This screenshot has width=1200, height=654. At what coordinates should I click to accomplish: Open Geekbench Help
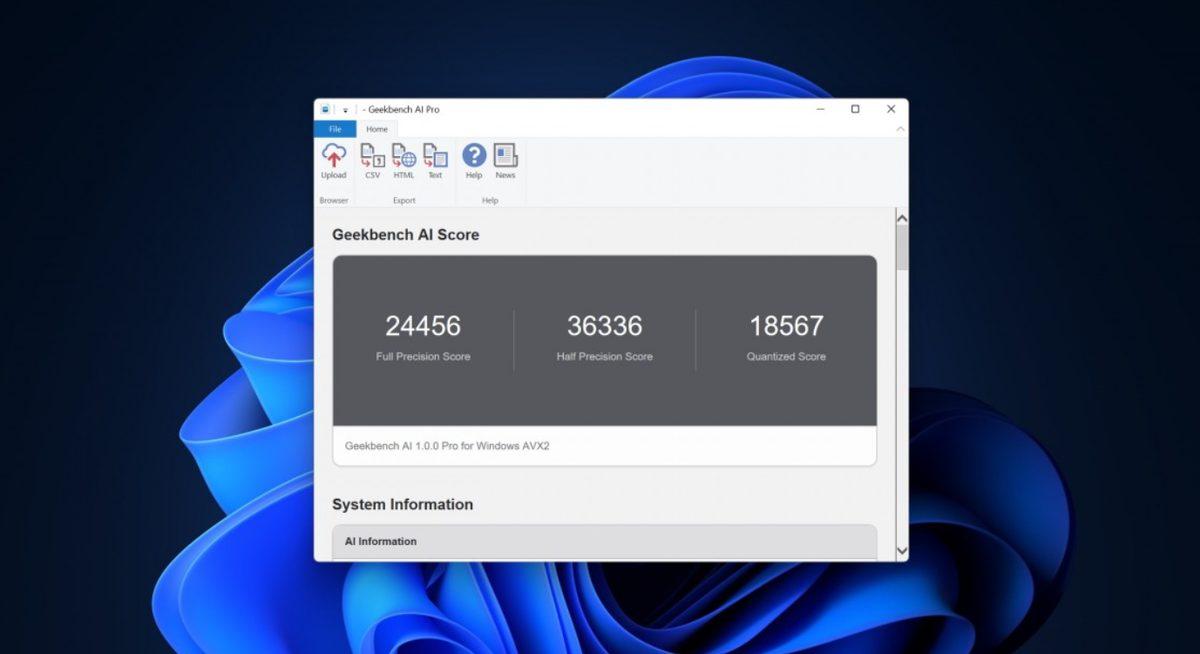click(474, 161)
